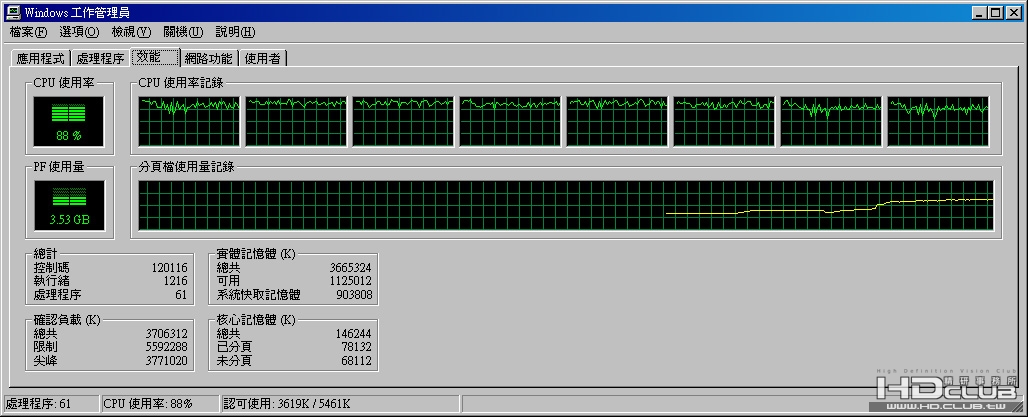Click the eighth CPU usage history graph
This screenshot has width=1028, height=417.
[x=938, y=122]
